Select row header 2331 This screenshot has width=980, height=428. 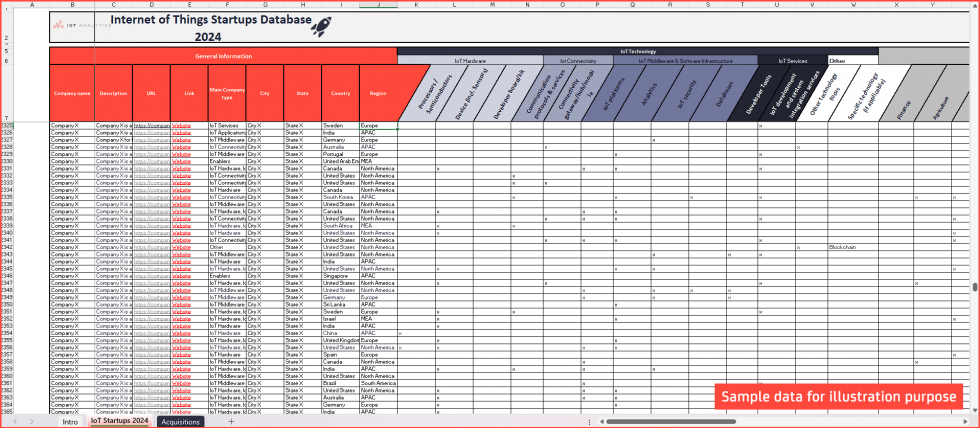coord(7,169)
